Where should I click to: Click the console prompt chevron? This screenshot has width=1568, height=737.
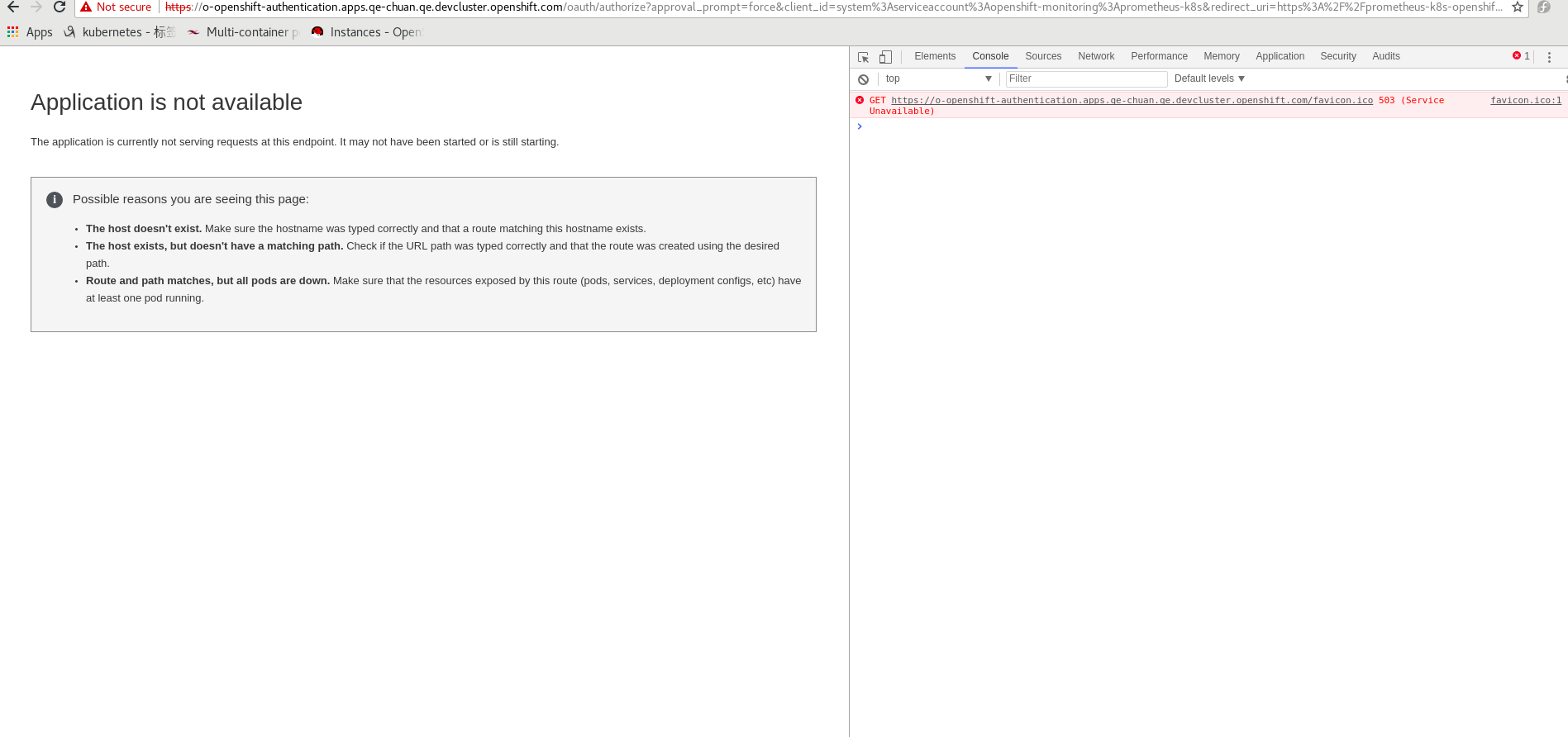pos(860,126)
